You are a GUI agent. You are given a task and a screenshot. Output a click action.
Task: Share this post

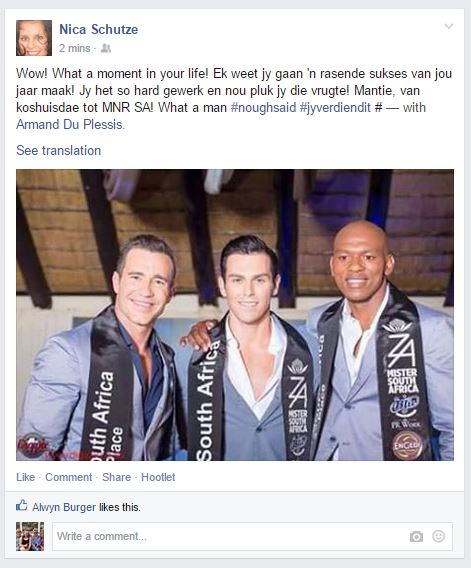pyautogui.click(x=116, y=477)
